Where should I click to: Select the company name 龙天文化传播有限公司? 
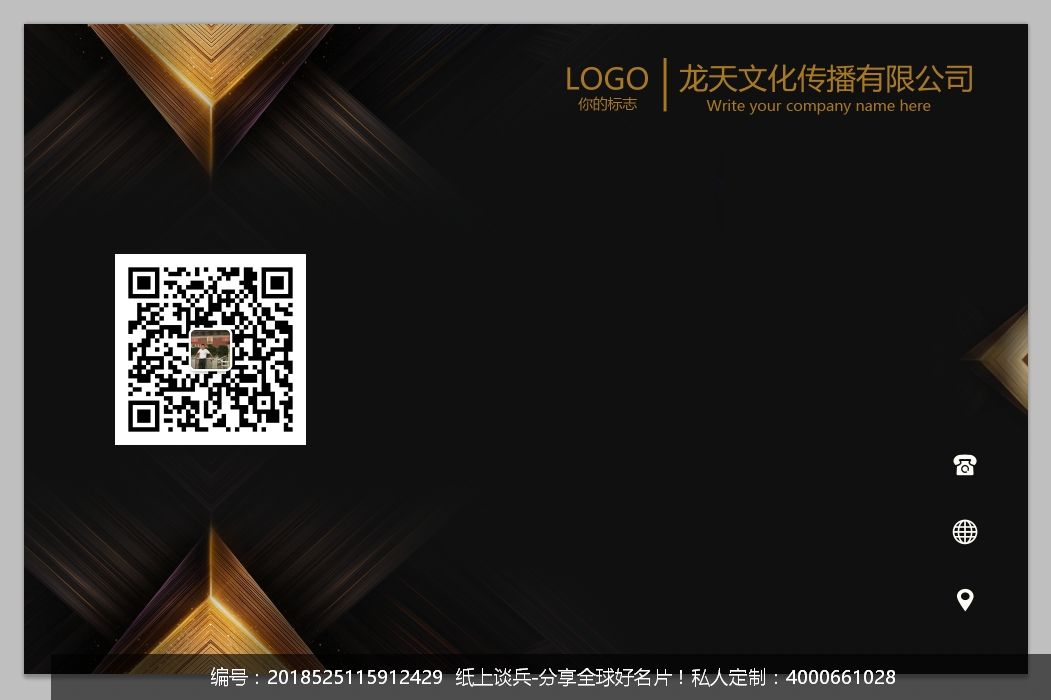[x=826, y=78]
